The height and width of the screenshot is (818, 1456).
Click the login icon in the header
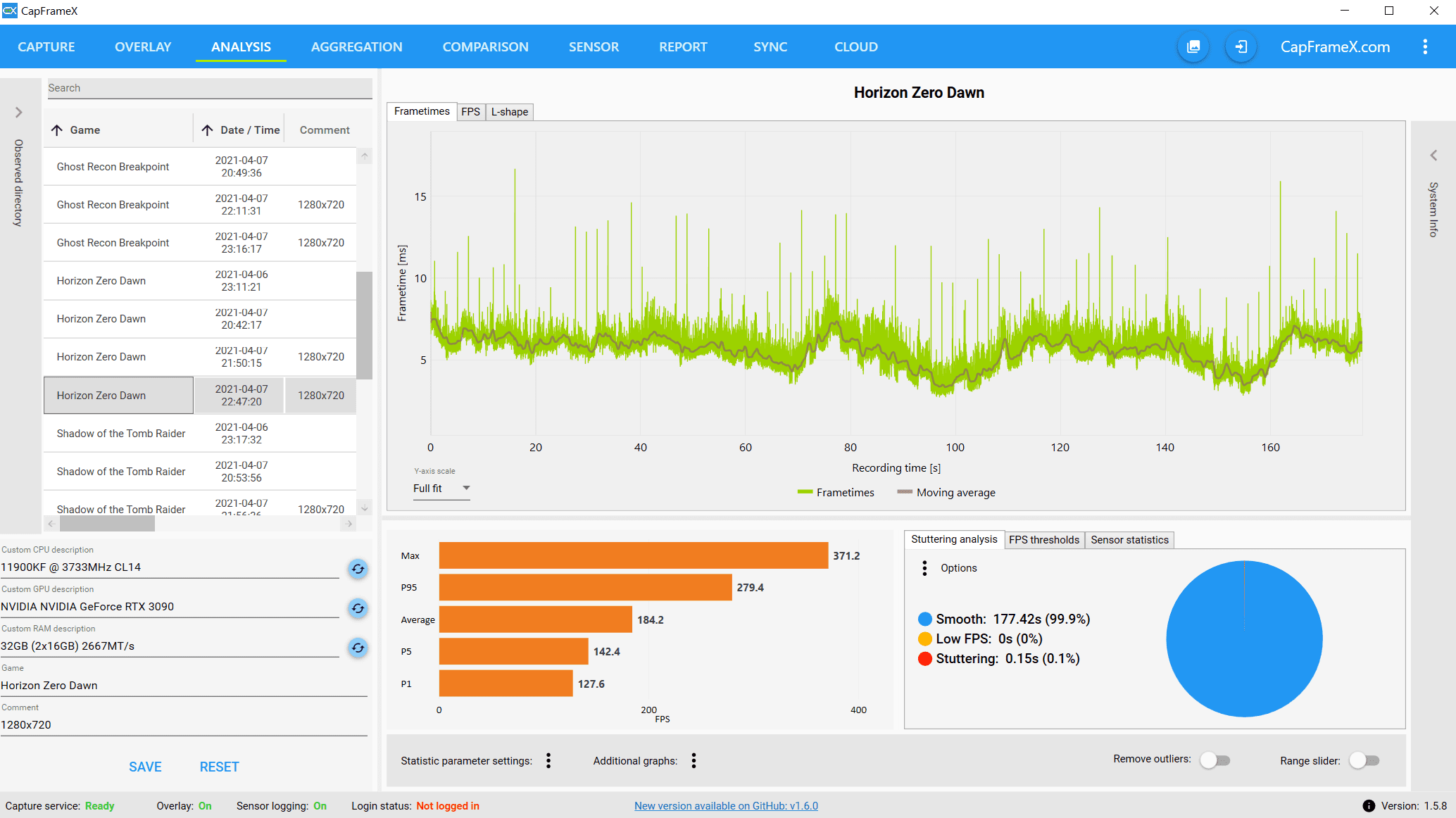1241,47
